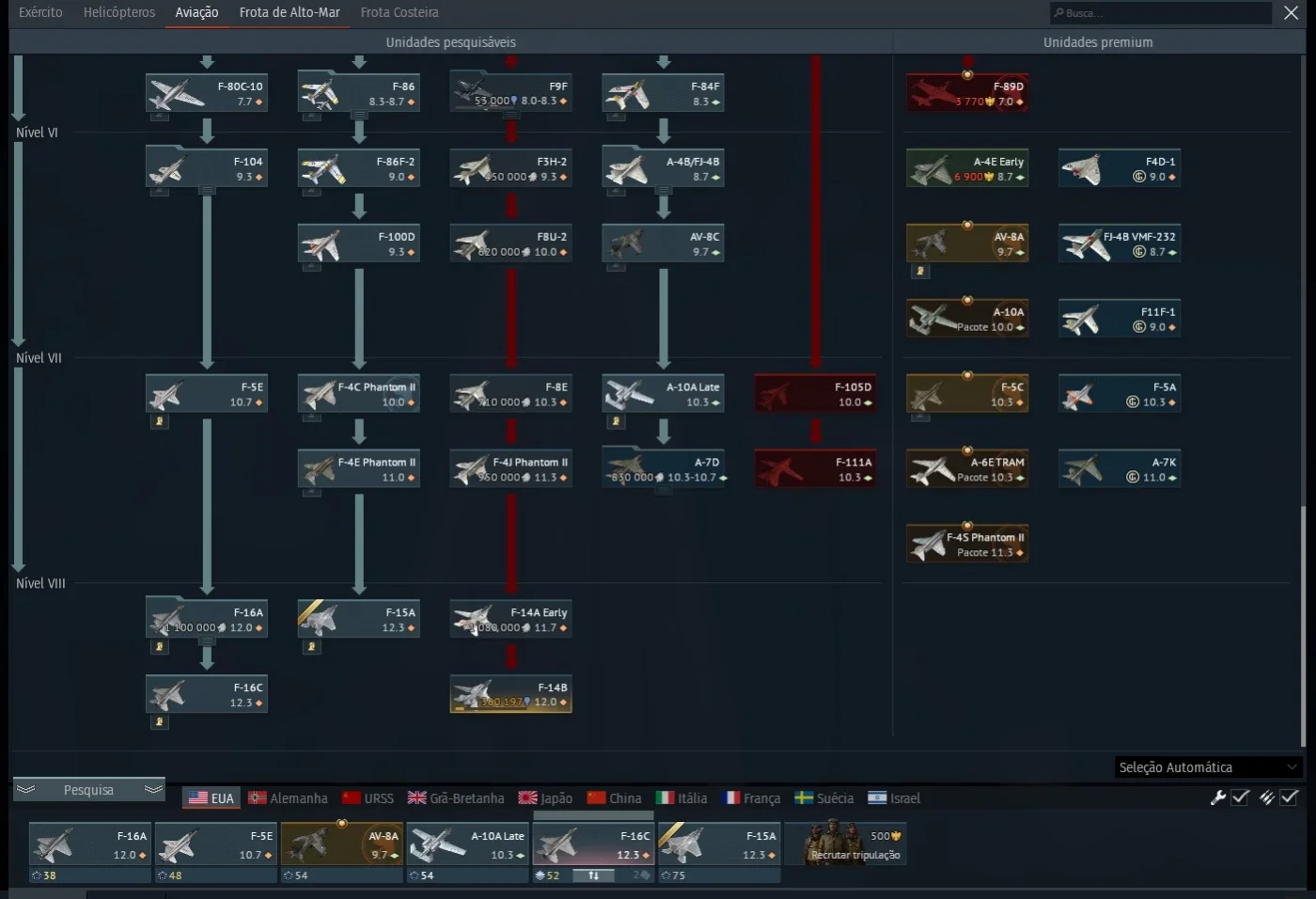Viewport: 1316px width, 899px height.
Task: Click Recrutar tripulação crew slot
Action: pyautogui.click(x=846, y=844)
